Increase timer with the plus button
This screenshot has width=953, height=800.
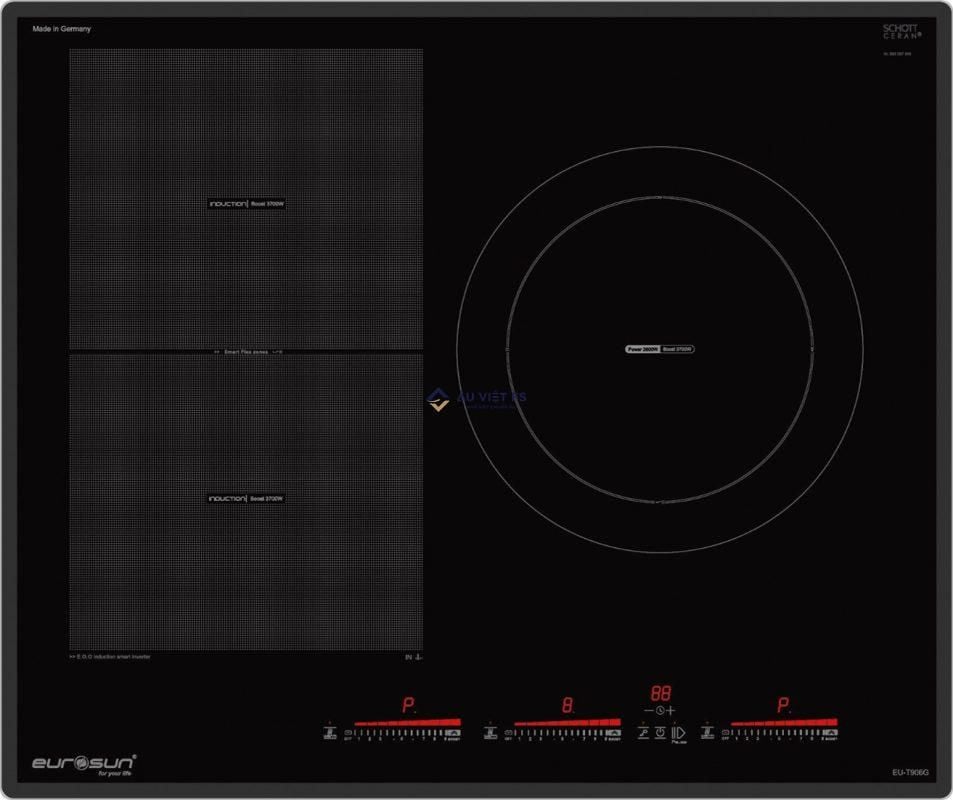[671, 710]
